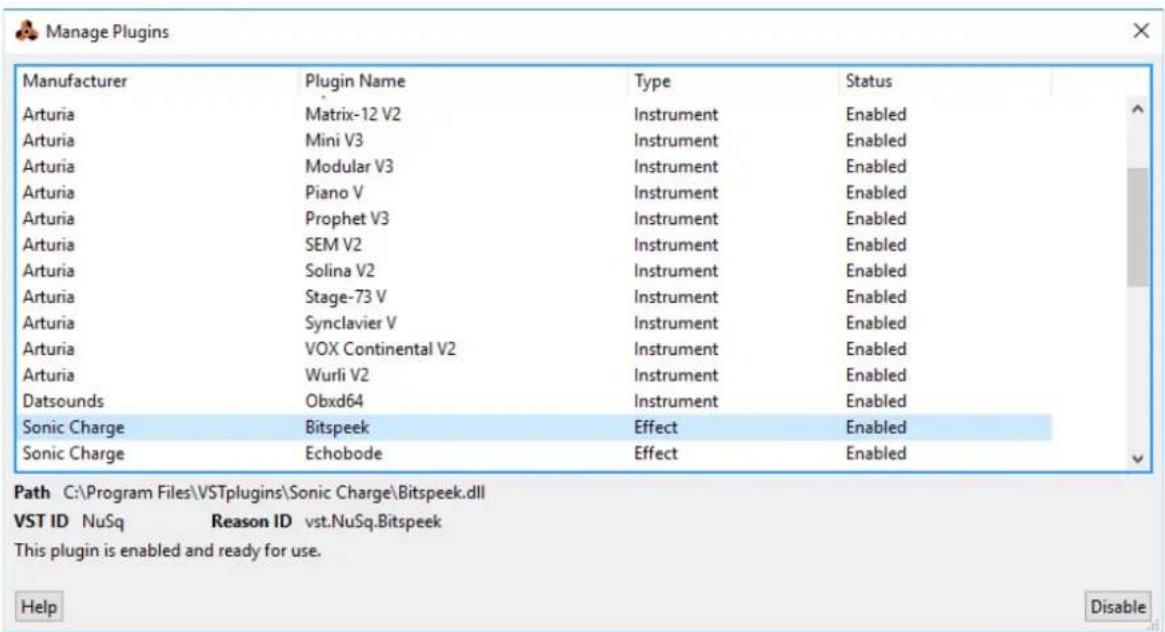Click the Reason ID value vst.NuSq.Bitspeek

click(373, 521)
